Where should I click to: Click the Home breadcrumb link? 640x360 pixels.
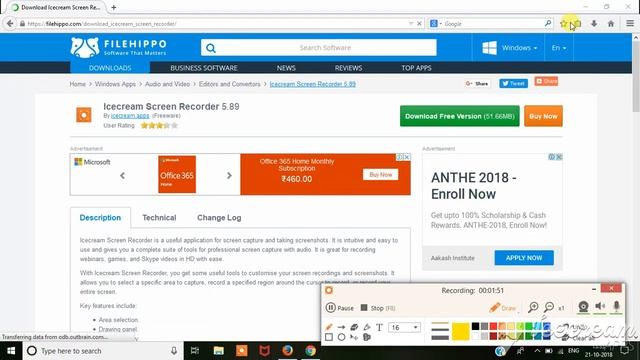[x=78, y=84]
